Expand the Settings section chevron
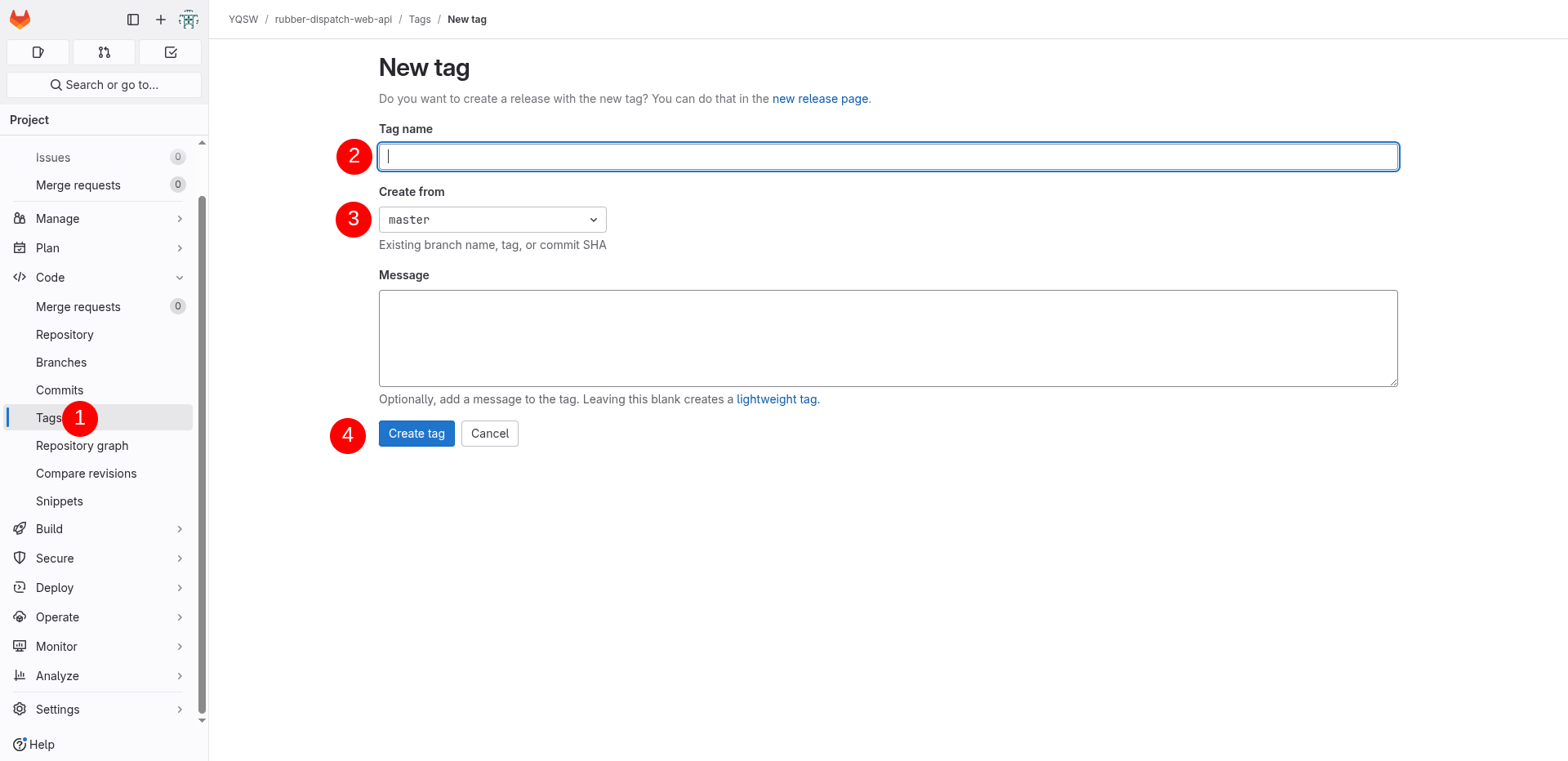 (180, 710)
